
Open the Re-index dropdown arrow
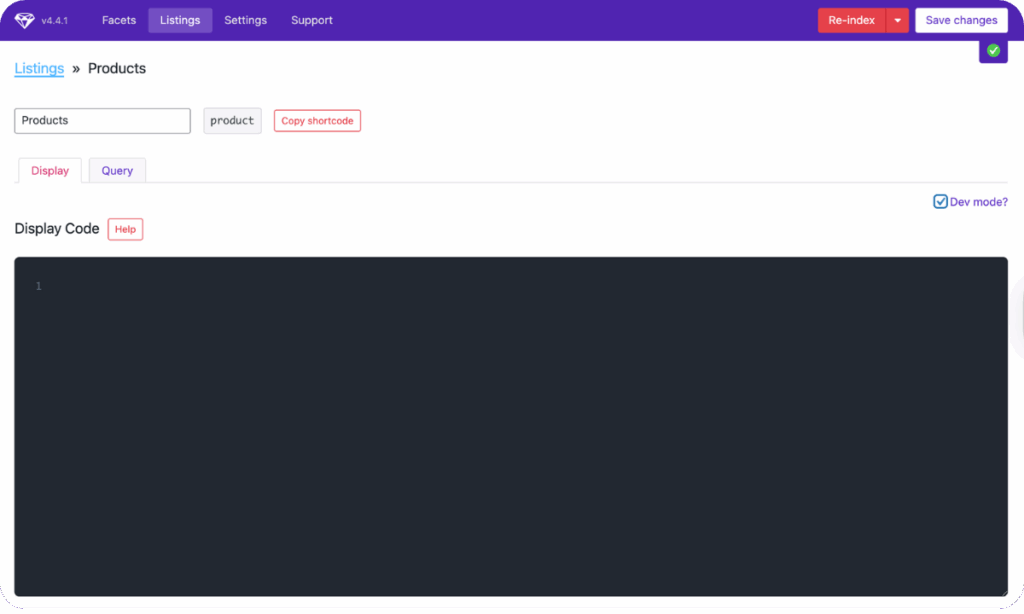pos(897,20)
